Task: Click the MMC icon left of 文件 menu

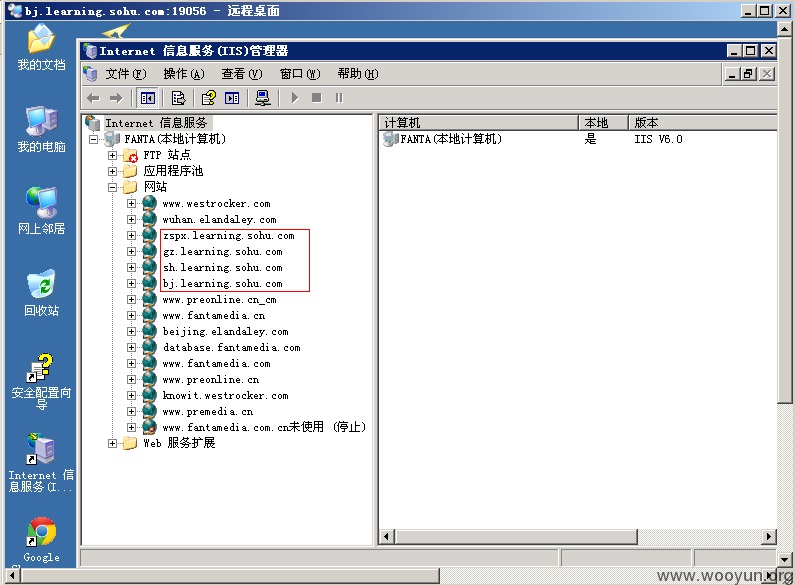Action: coord(91,74)
